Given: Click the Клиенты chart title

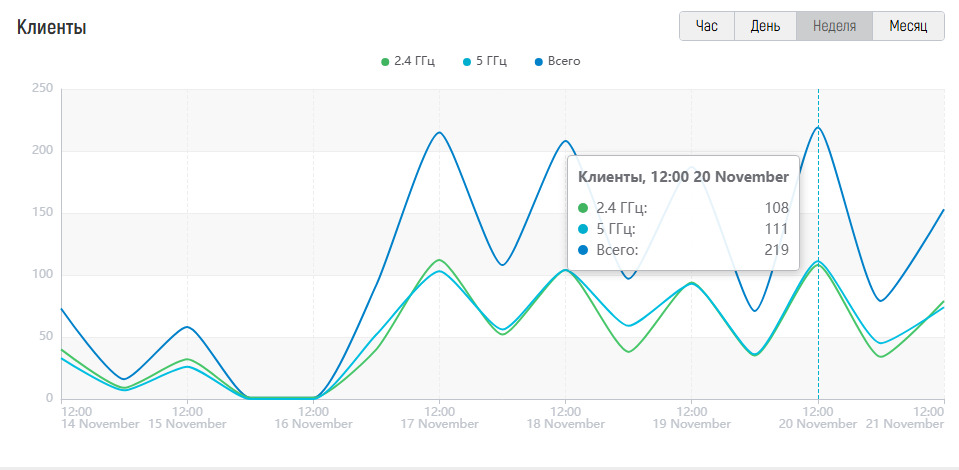Looking at the screenshot, I should click(51, 28).
